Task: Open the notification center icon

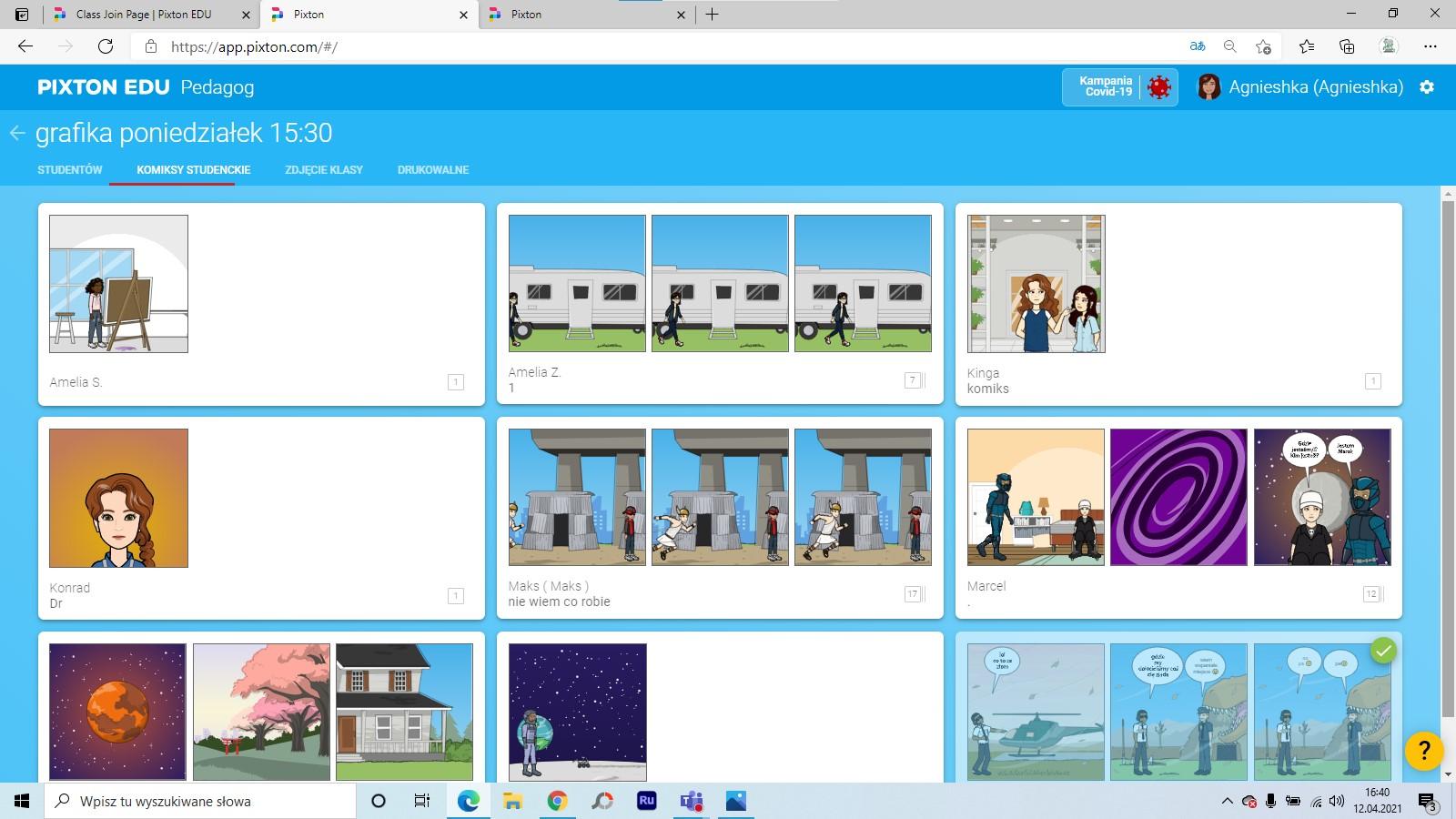Action: coord(1427,802)
